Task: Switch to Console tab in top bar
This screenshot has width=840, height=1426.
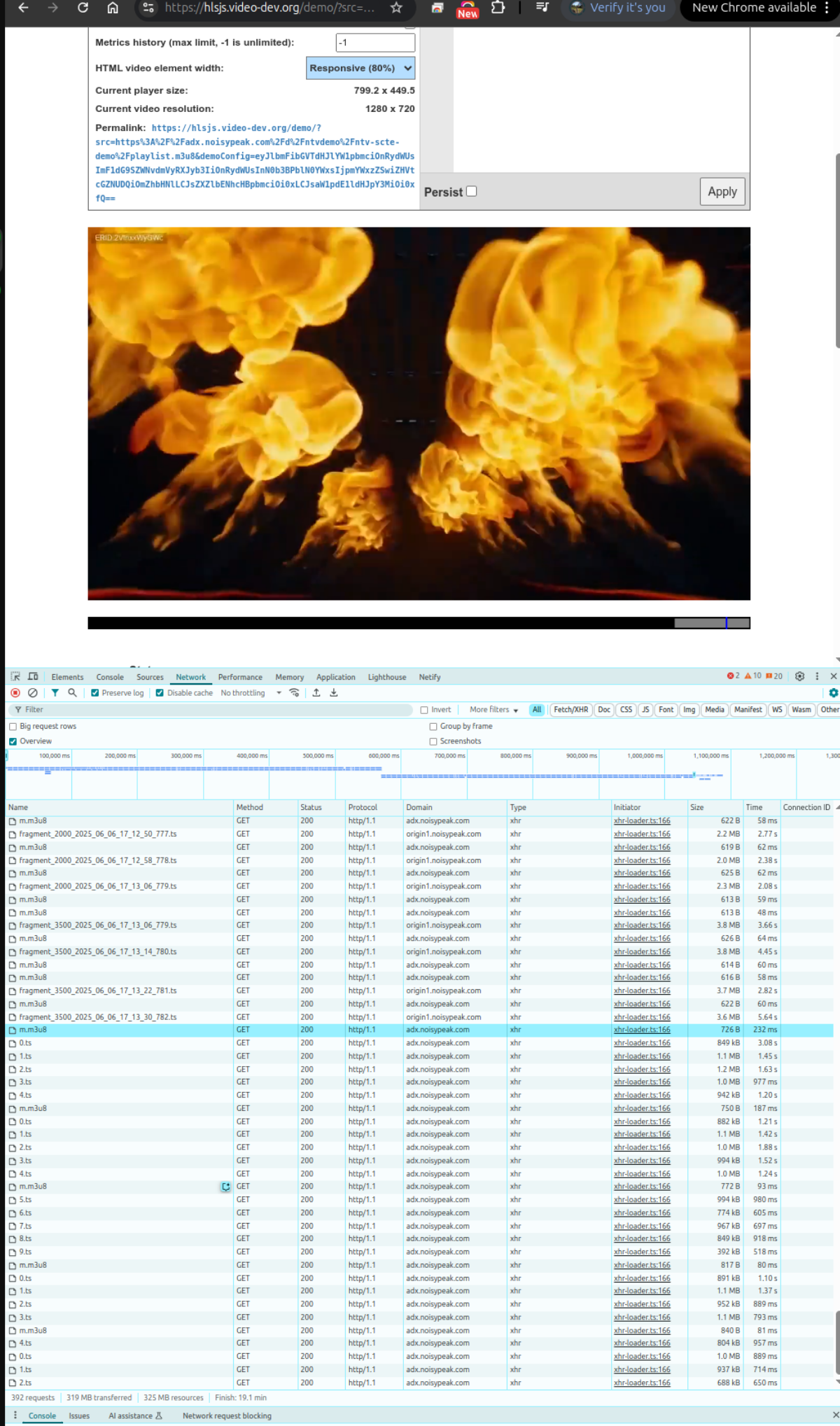Action: coord(110,677)
